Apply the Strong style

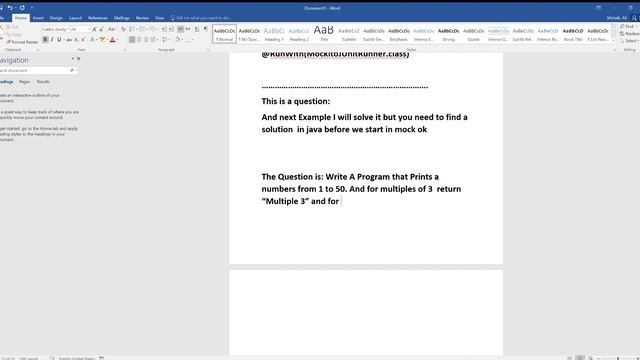448,34
